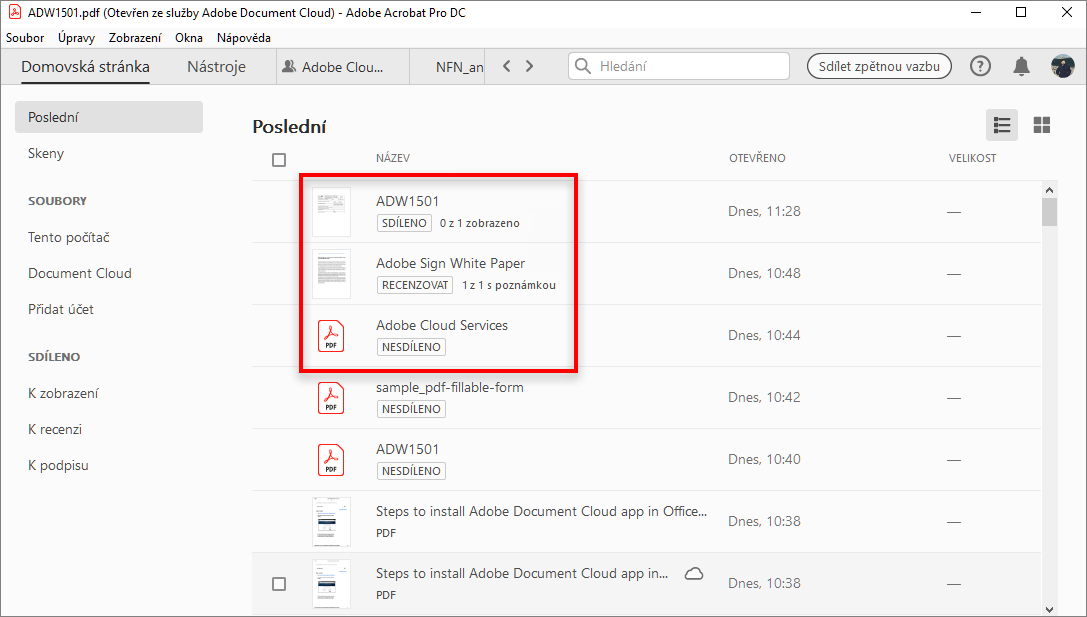Viewport: 1087px width, 617px height.
Task: Click the search magnifier icon
Action: click(x=583, y=66)
